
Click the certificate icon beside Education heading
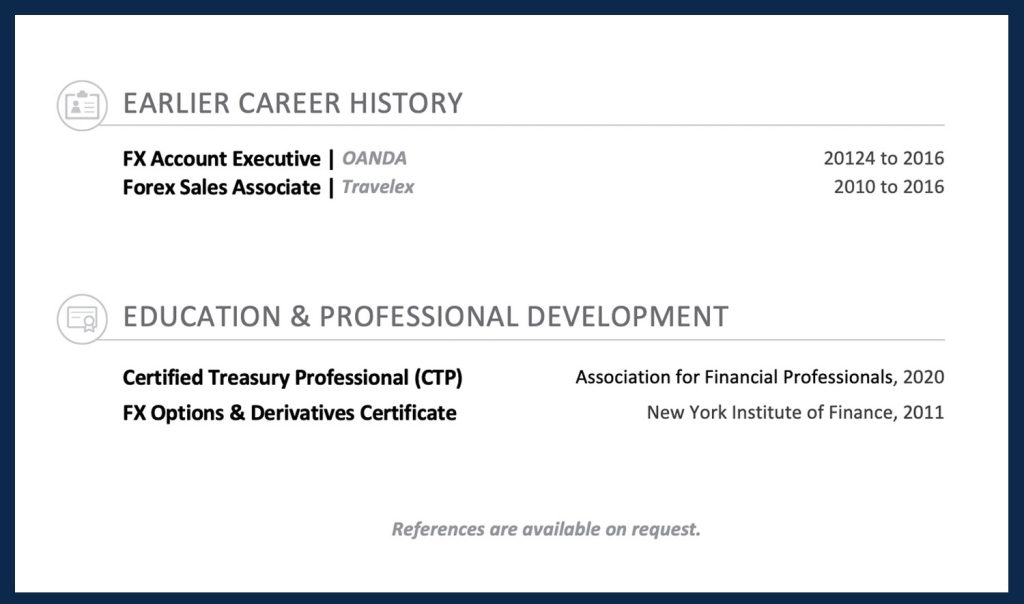[81, 319]
